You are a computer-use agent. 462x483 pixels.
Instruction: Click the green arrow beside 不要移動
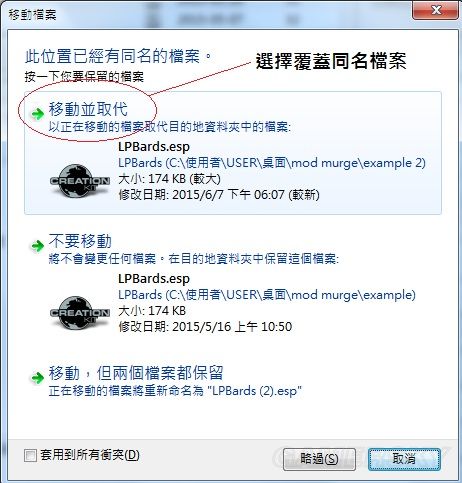tap(38, 246)
